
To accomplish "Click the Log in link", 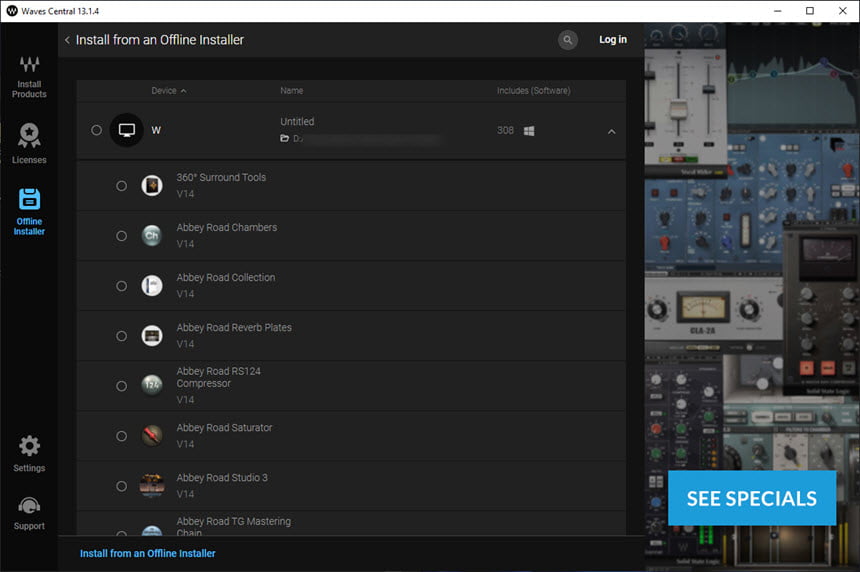I will pos(613,39).
